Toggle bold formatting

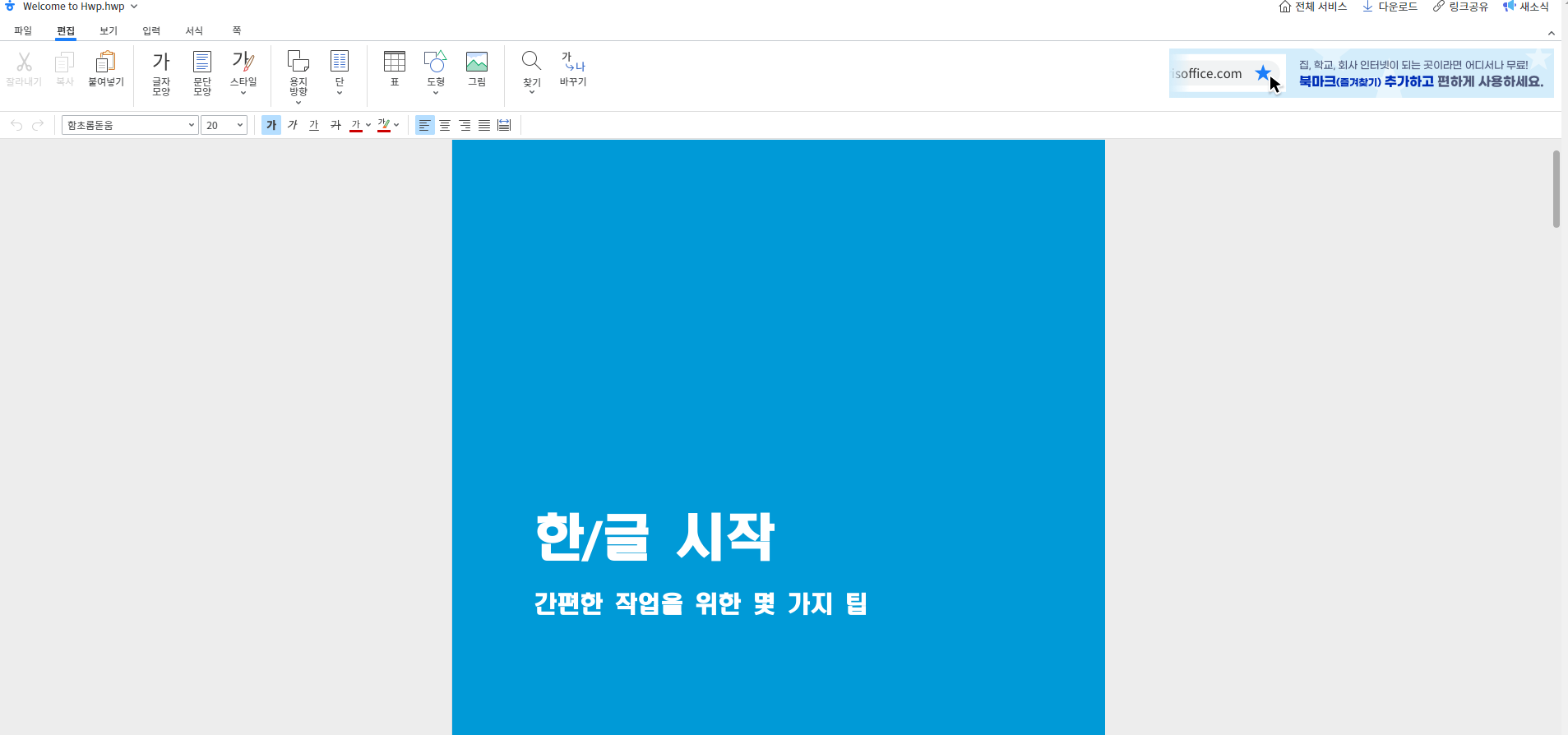271,125
